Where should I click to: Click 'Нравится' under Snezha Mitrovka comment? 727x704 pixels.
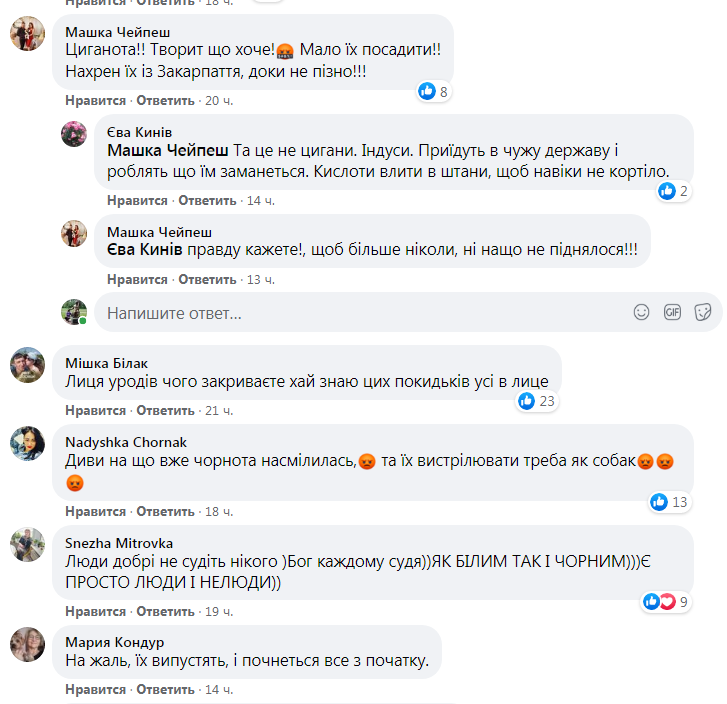(95, 610)
